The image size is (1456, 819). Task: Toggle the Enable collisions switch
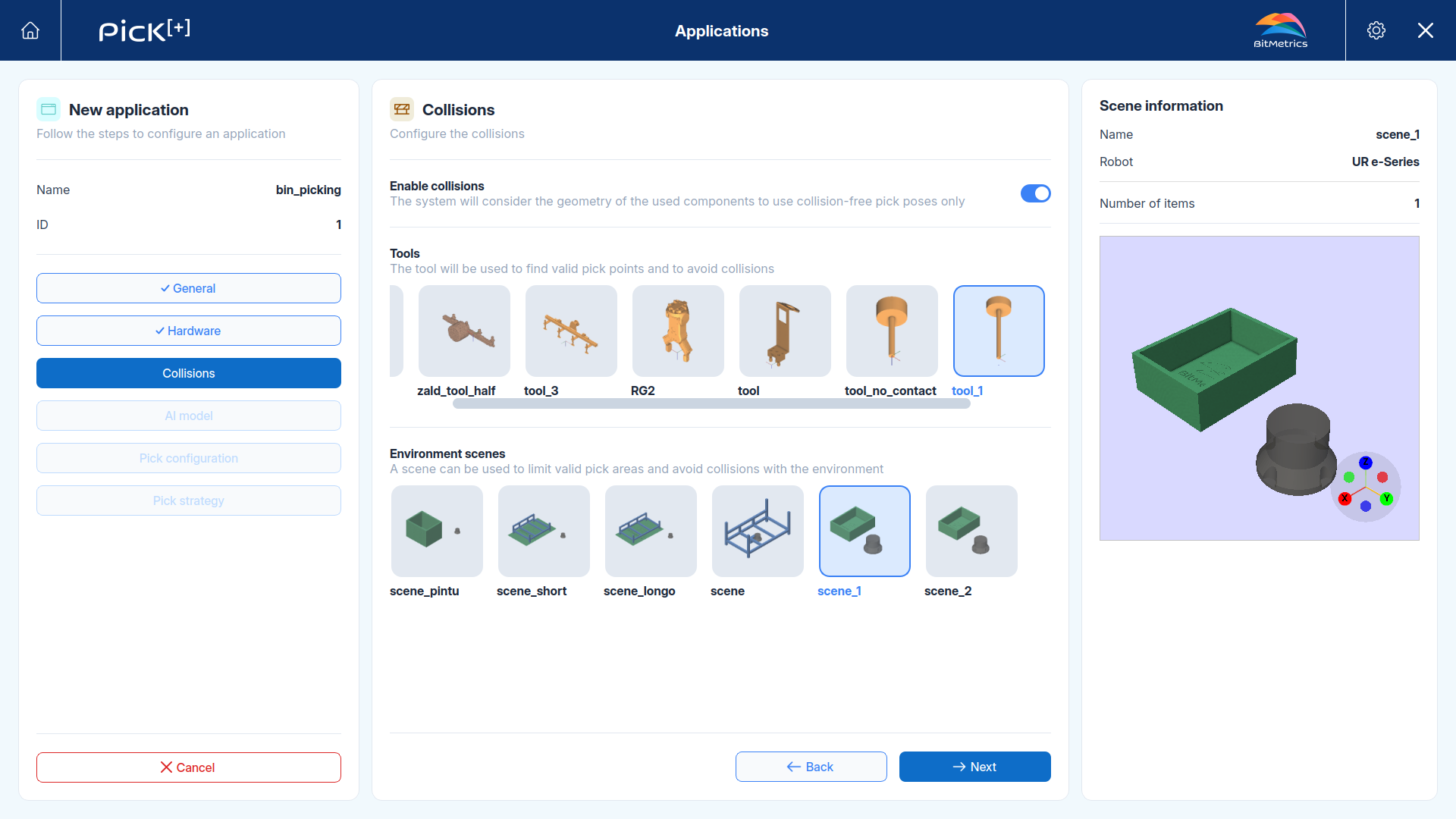(x=1035, y=193)
